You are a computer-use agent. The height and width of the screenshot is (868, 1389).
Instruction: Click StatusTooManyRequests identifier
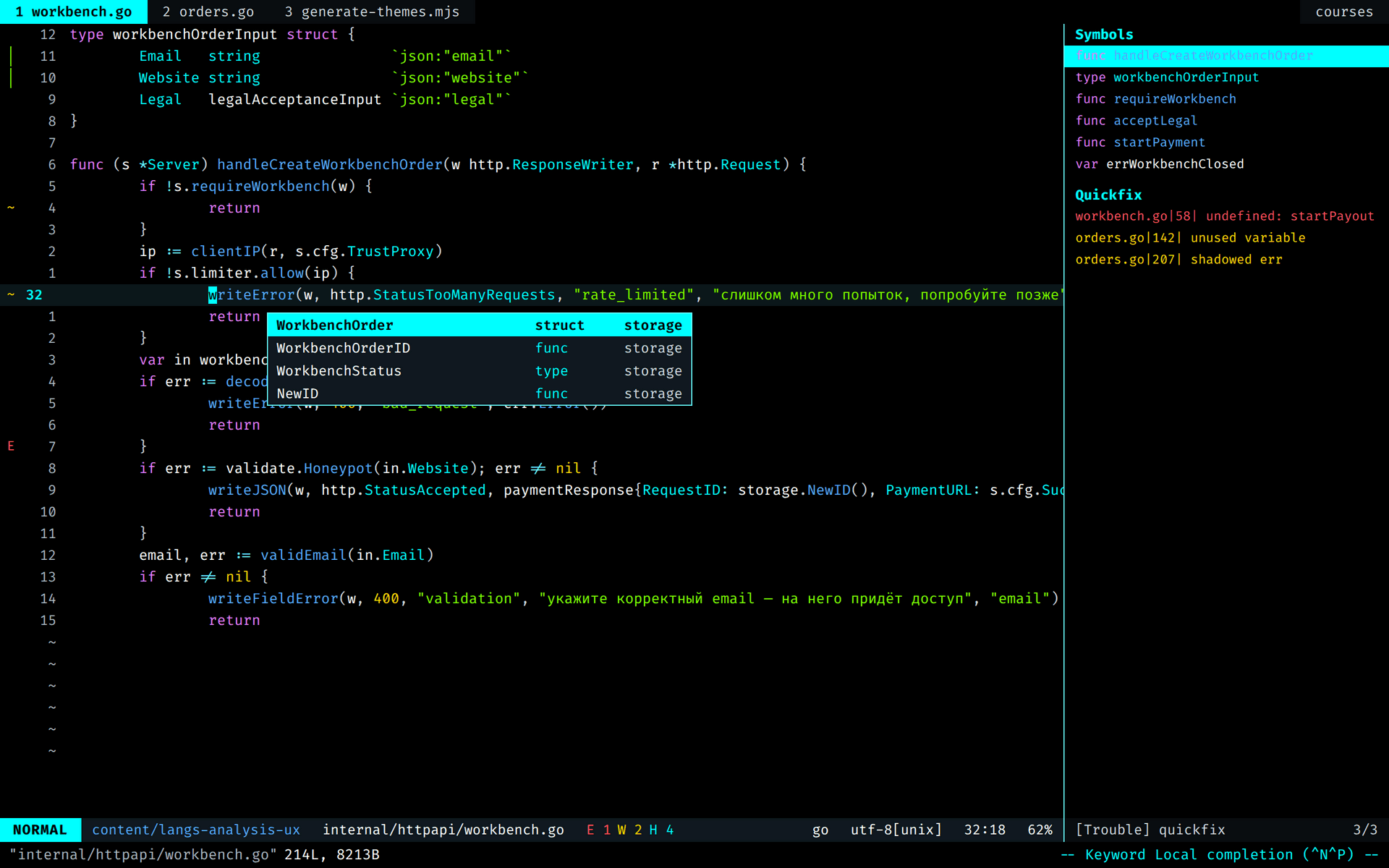click(464, 294)
